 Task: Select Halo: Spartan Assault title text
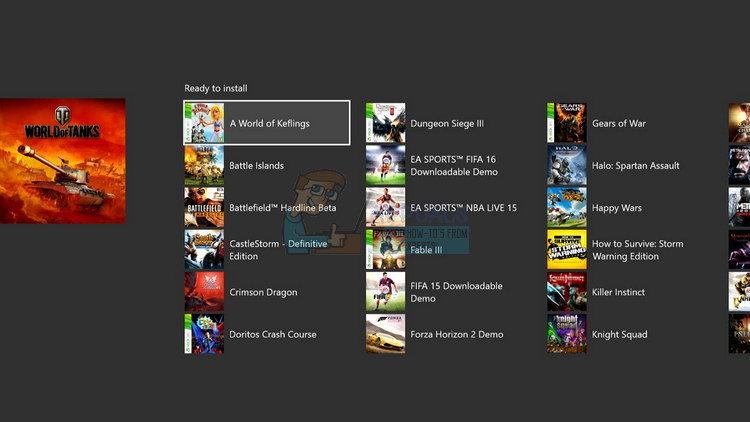point(636,166)
